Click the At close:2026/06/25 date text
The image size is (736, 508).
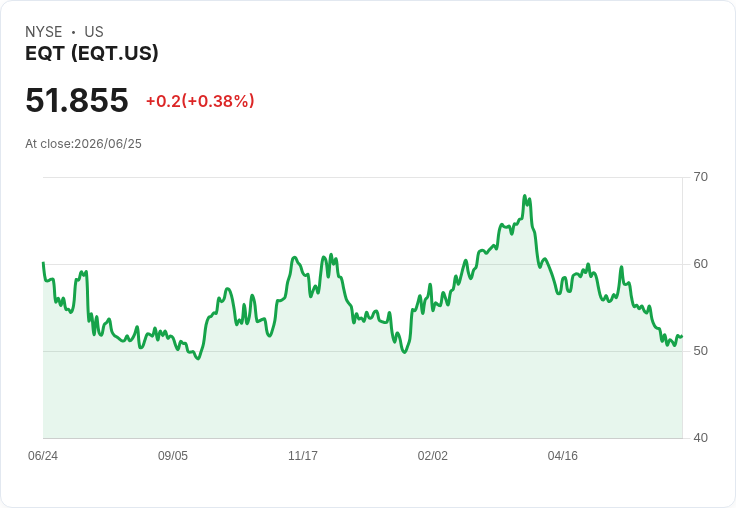click(x=83, y=144)
